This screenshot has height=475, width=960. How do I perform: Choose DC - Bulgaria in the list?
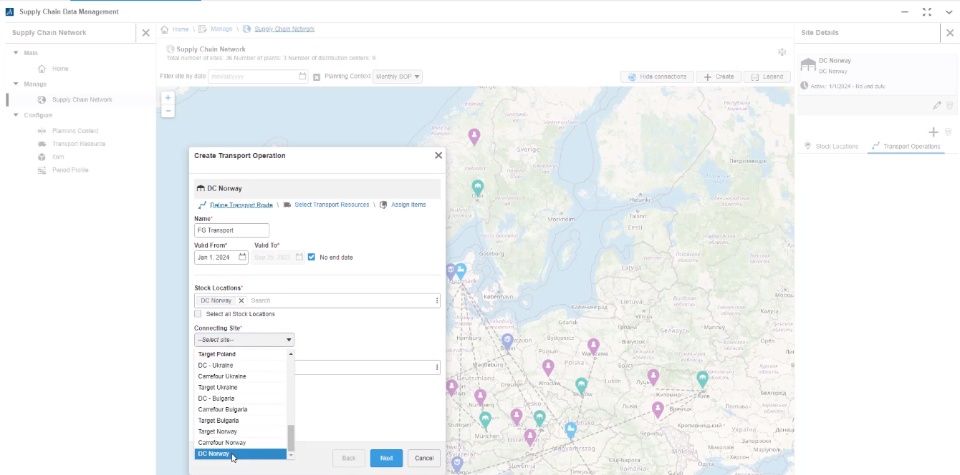(x=241, y=398)
